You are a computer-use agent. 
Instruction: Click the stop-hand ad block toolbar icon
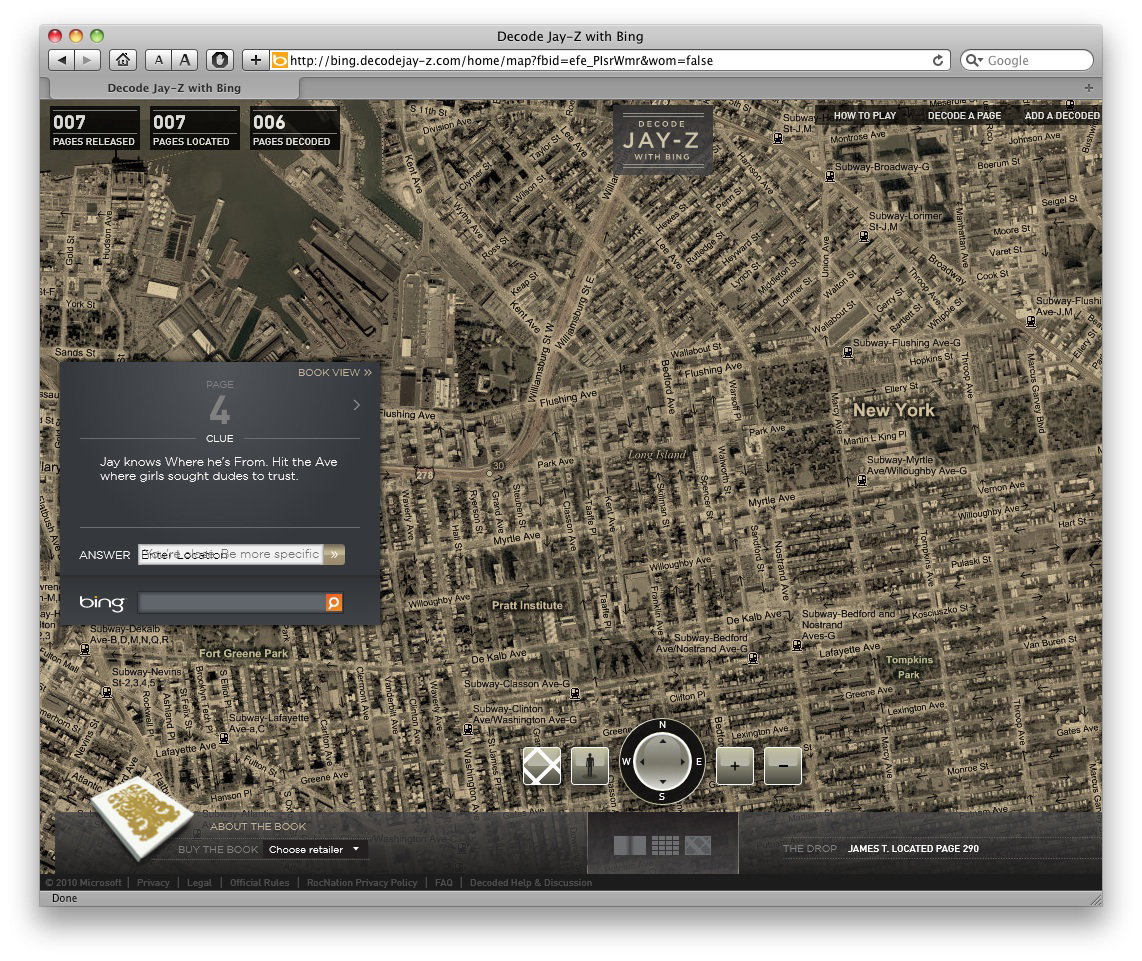coord(220,60)
